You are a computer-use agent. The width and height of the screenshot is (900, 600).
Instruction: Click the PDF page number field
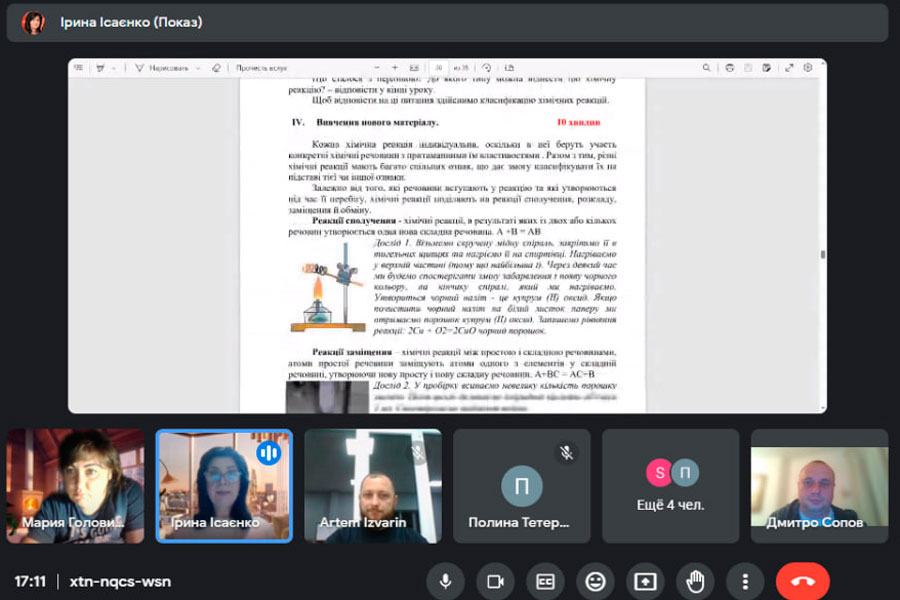(439, 68)
